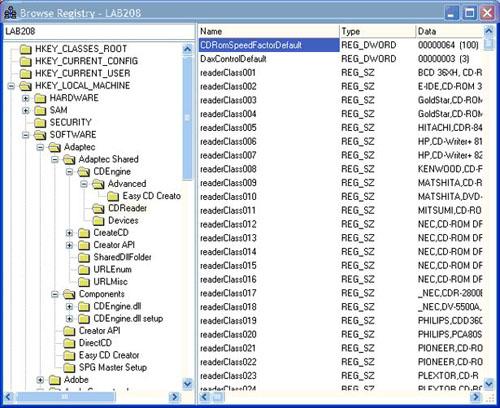Expand the HARDWARE tree node
The width and height of the screenshot is (500, 408).
click(26, 98)
